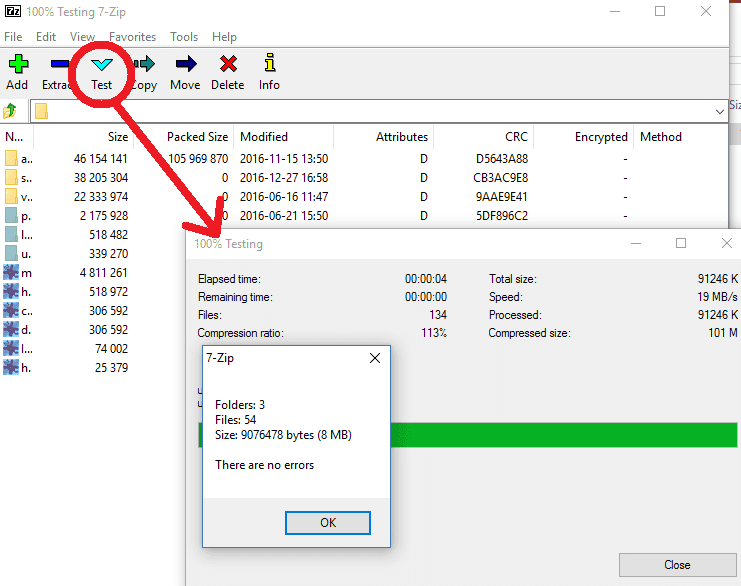
Task: Click the Elapsed time value 00:00:04
Action: [426, 279]
